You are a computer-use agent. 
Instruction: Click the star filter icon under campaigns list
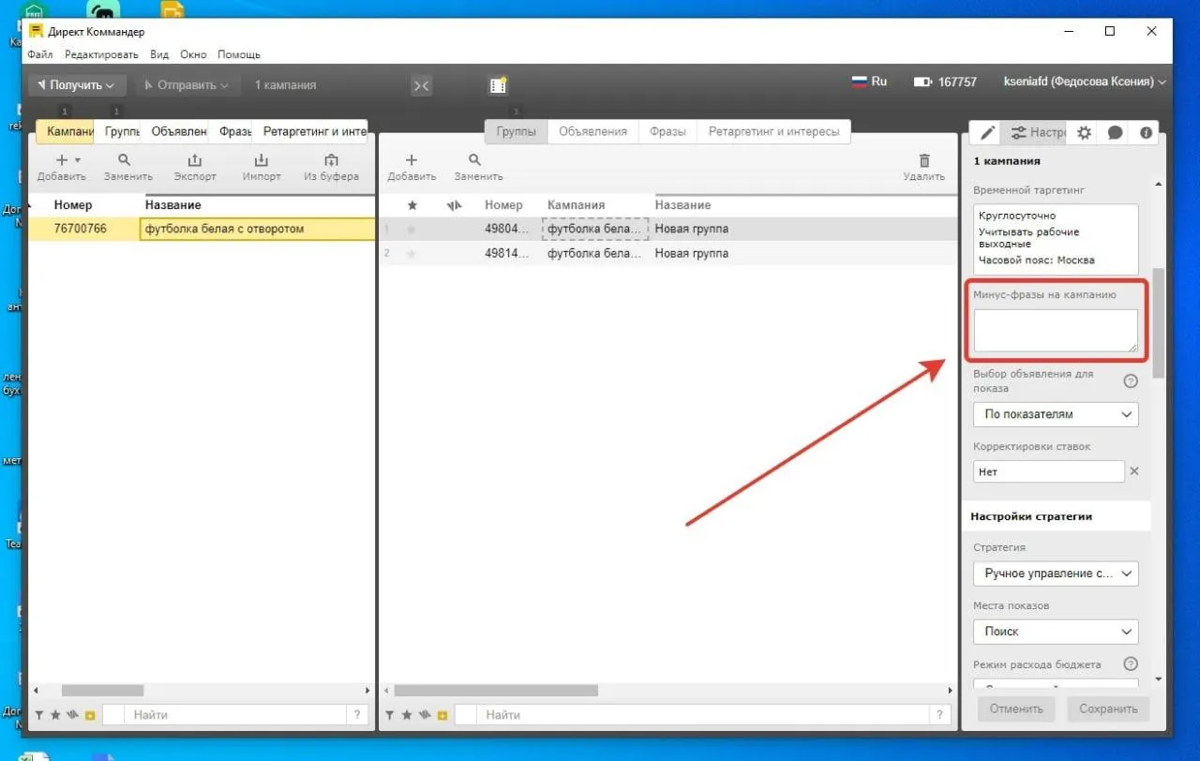click(56, 715)
